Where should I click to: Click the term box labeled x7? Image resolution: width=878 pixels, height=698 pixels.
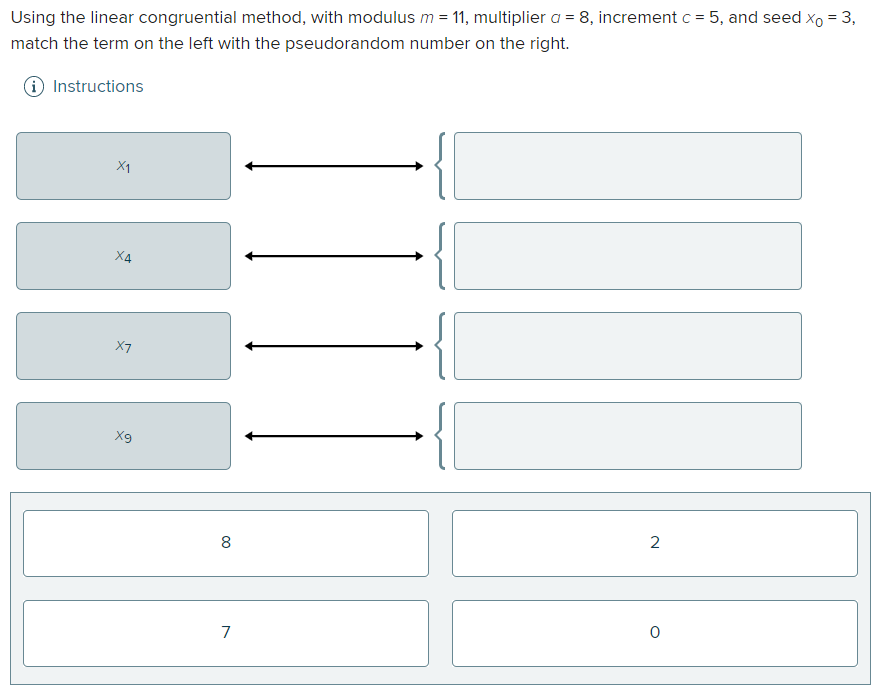(x=123, y=346)
